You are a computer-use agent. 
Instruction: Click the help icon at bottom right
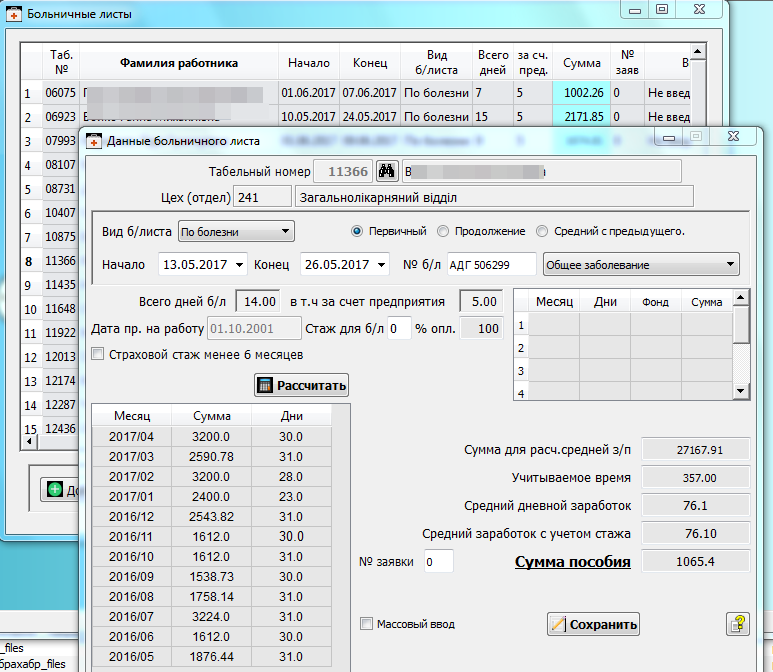(x=737, y=624)
